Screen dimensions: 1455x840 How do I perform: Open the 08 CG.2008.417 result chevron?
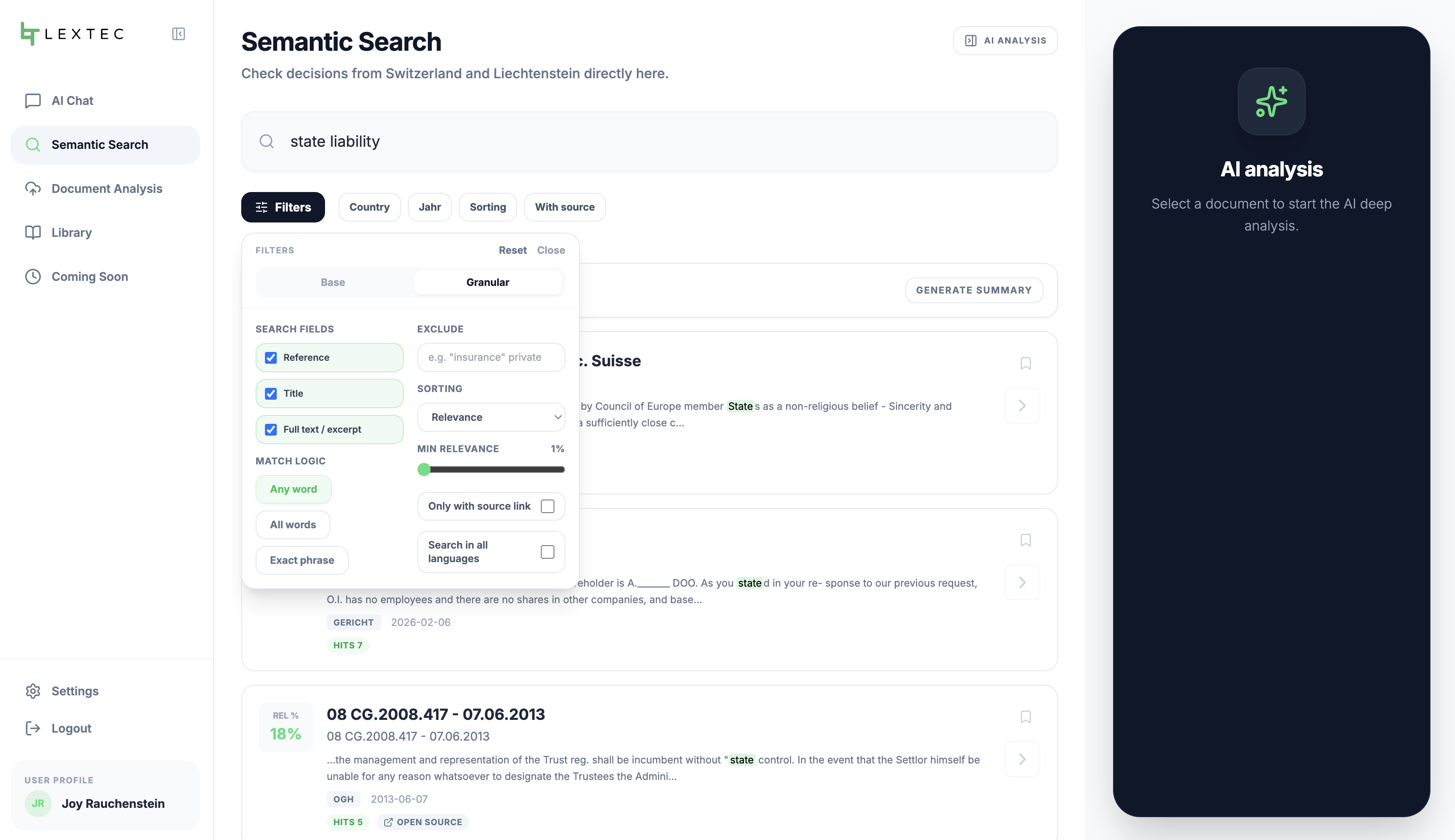point(1022,759)
